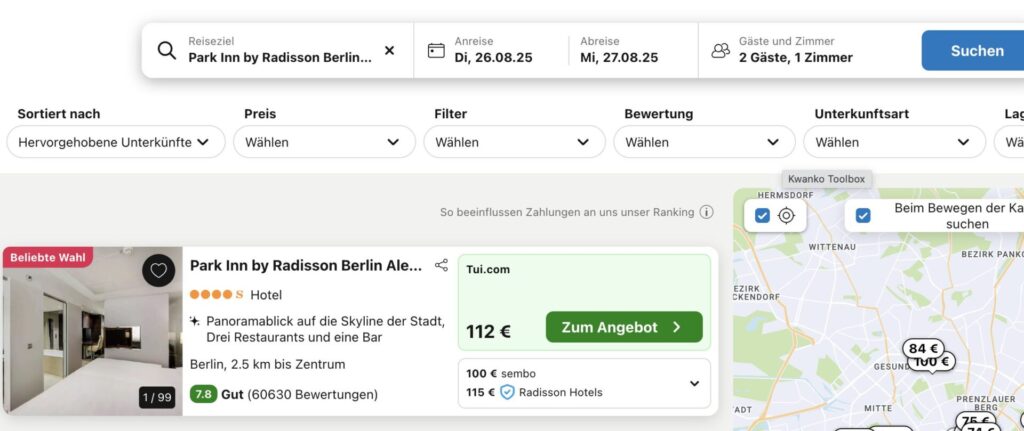Screen dimensions: 1024x431
Task: Toggle 'Beim Bewegen der Karte suchen' checkbox
Action: [x=863, y=216]
